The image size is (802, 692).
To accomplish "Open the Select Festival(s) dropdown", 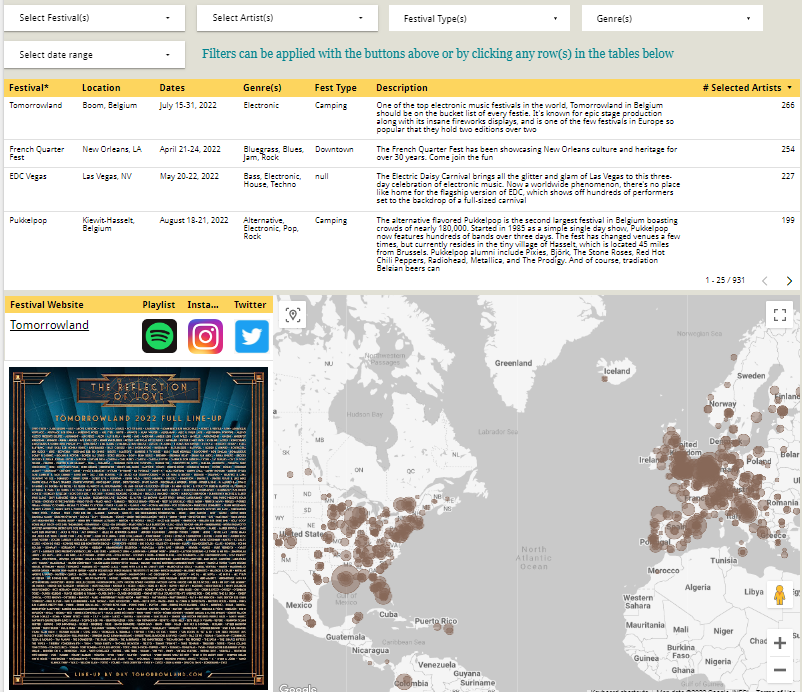I will tap(94, 18).
